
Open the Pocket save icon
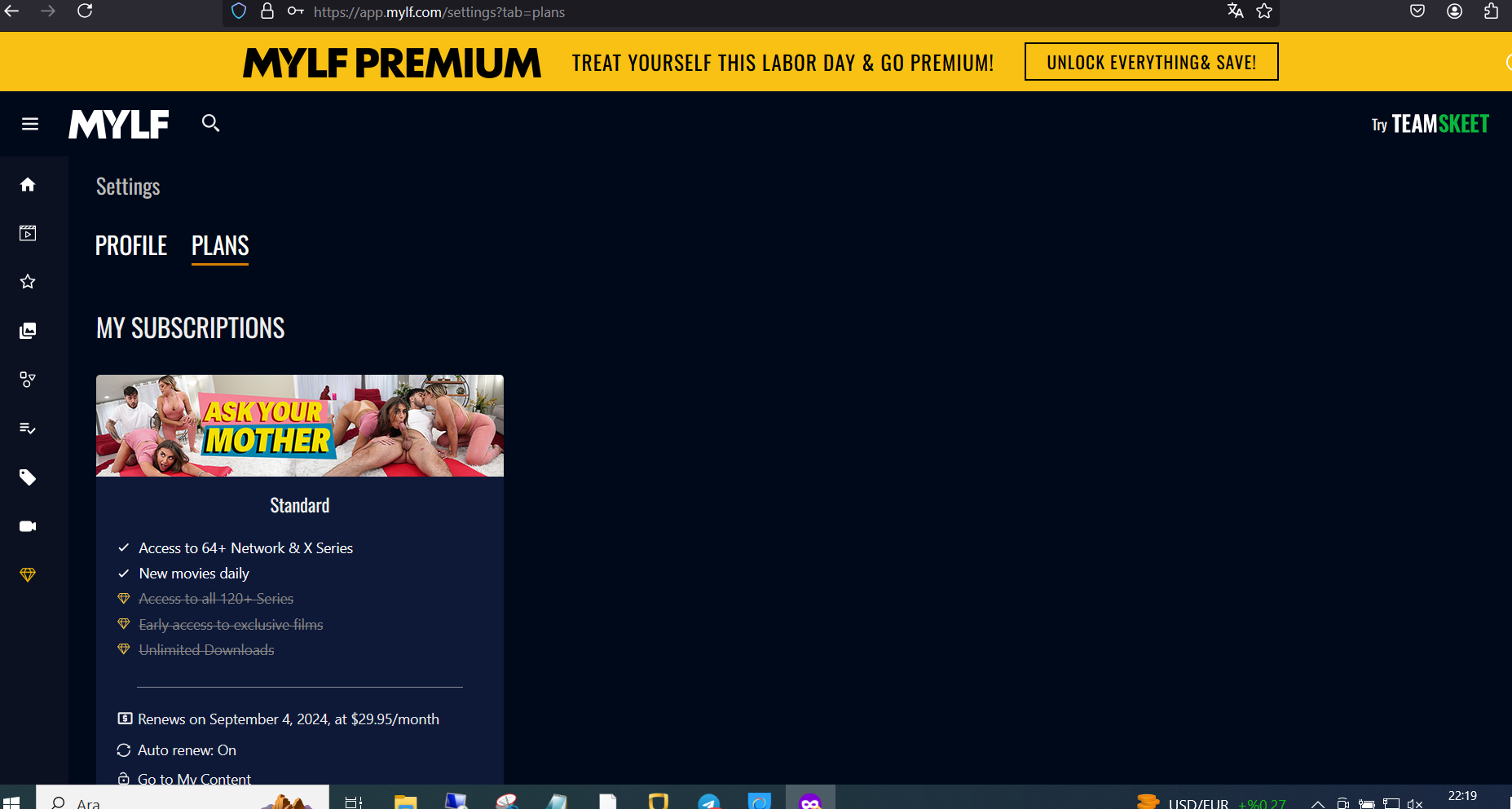pyautogui.click(x=1417, y=11)
